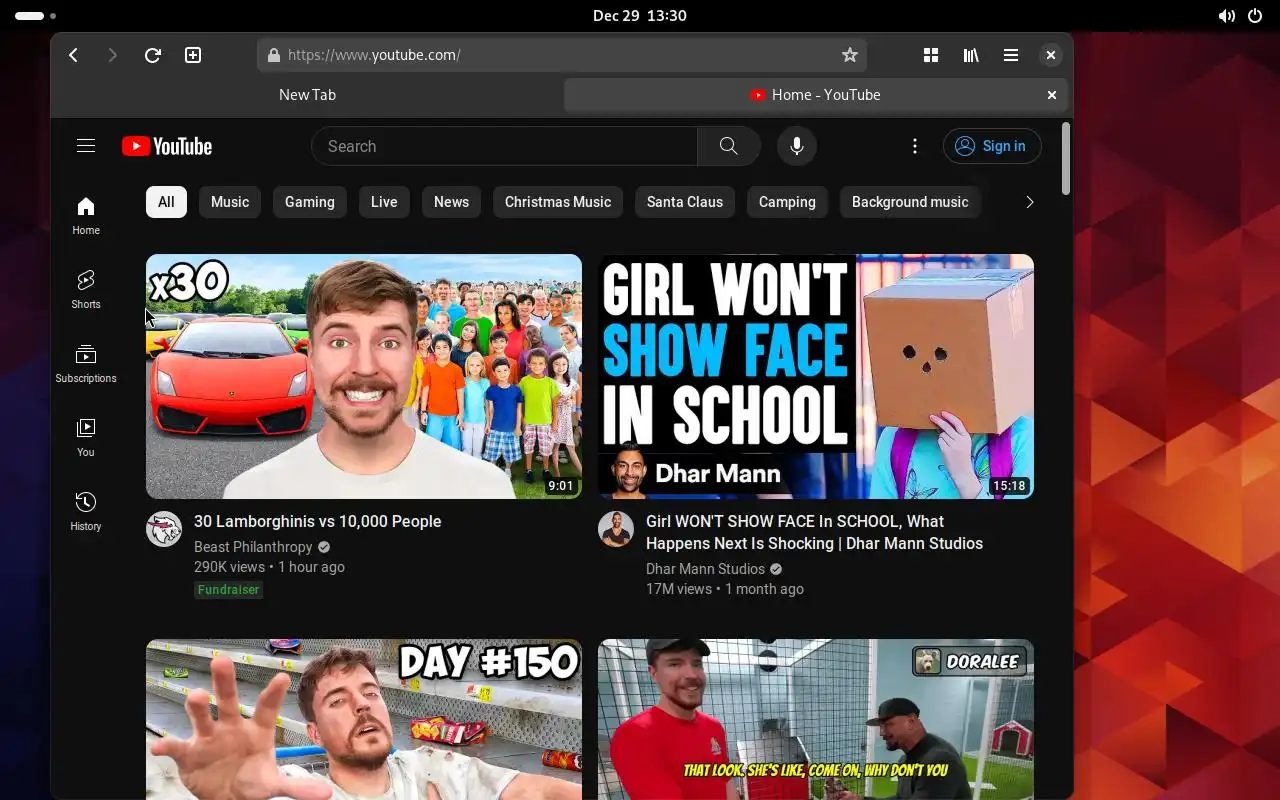Click the YouTube logo

pyautogui.click(x=167, y=146)
